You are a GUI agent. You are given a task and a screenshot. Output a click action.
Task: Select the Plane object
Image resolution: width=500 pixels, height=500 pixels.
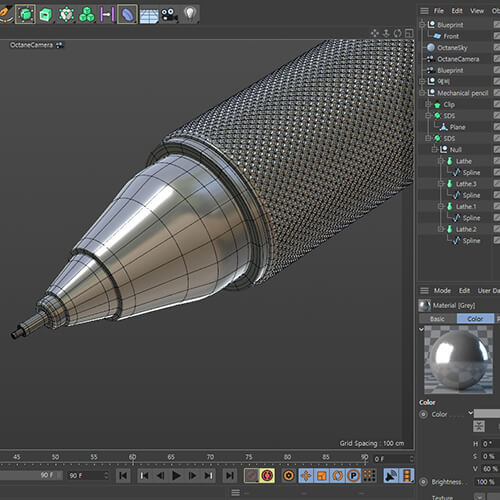click(x=457, y=127)
